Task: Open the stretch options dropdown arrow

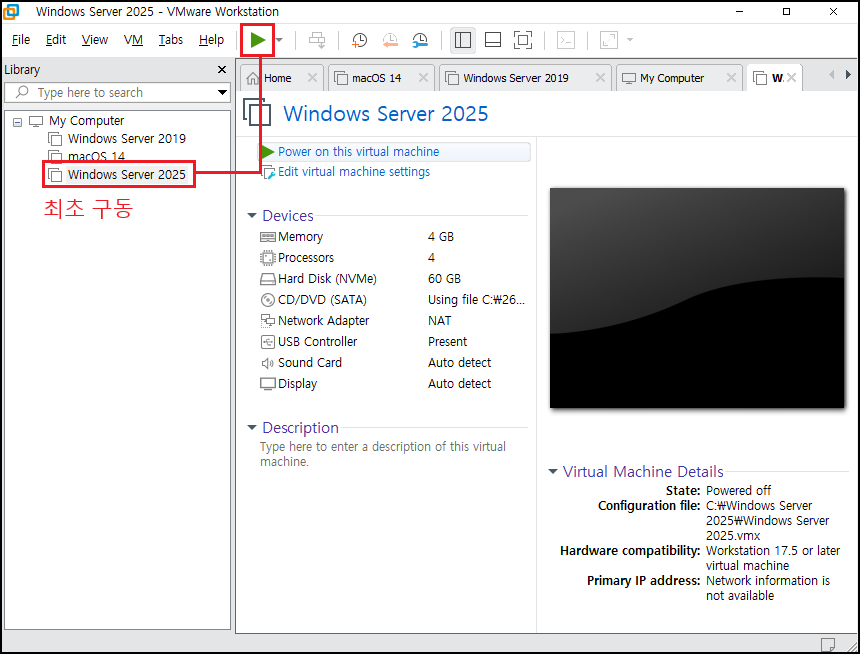Action: [x=630, y=40]
